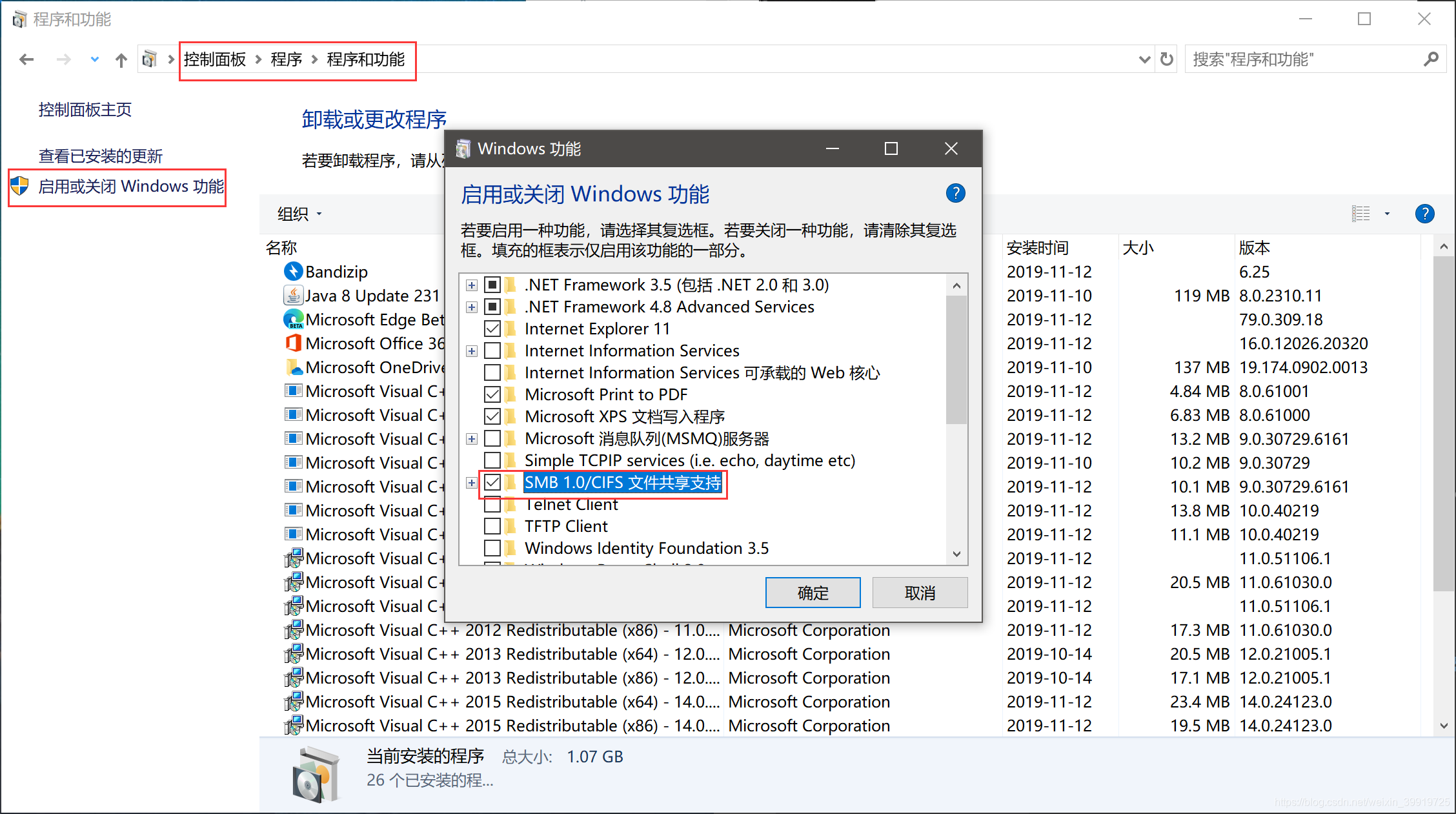Open 控制面板主页 link
This screenshot has height=814, width=1456.
click(85, 110)
